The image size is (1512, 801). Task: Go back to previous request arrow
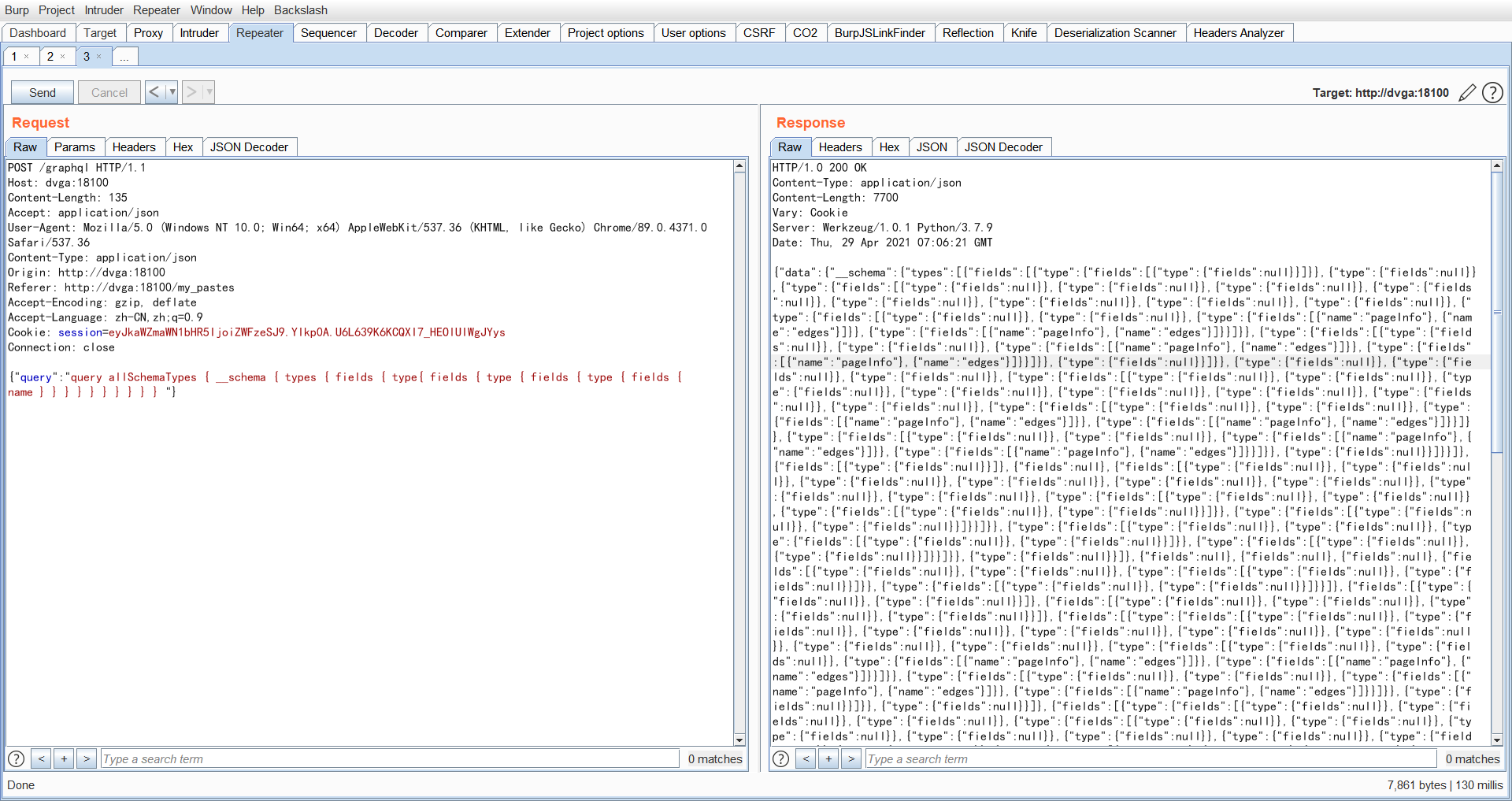pyautogui.click(x=154, y=92)
